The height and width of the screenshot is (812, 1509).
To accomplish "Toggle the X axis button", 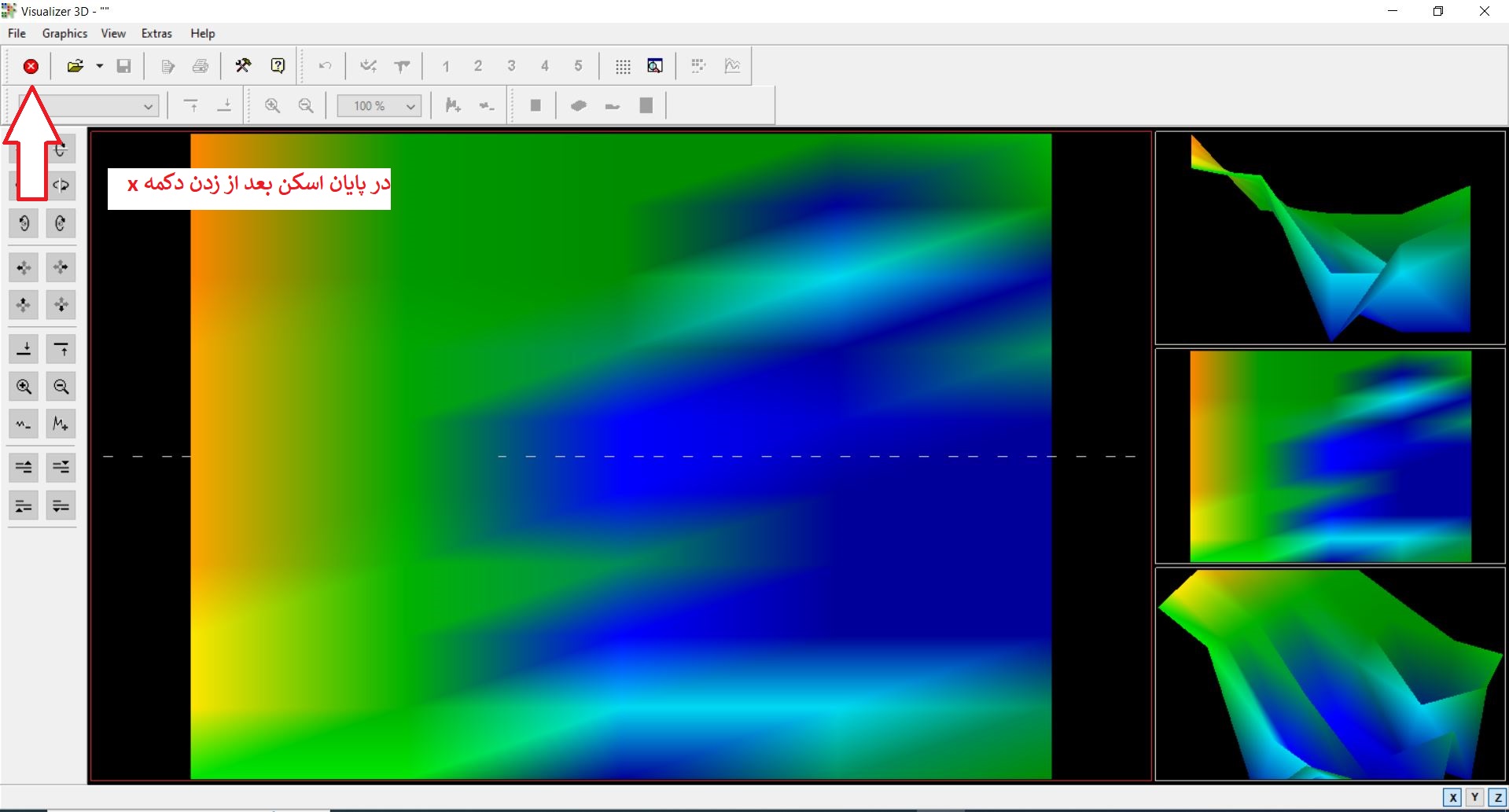I will pyautogui.click(x=1452, y=797).
